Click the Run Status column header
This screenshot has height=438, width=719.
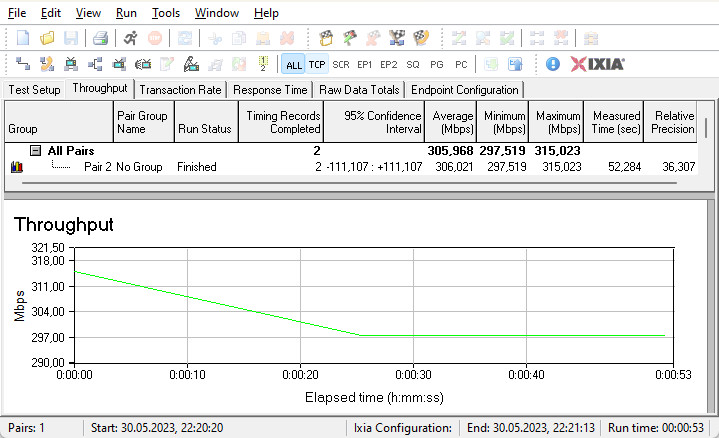coord(206,122)
